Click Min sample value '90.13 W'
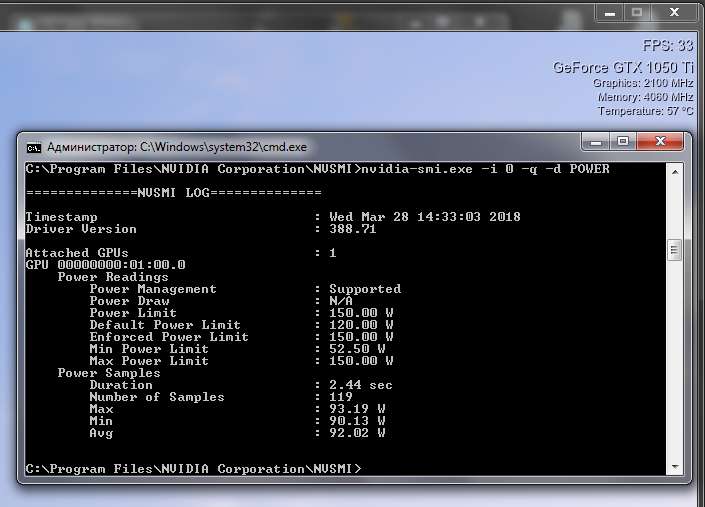The width and height of the screenshot is (705, 507). (357, 421)
